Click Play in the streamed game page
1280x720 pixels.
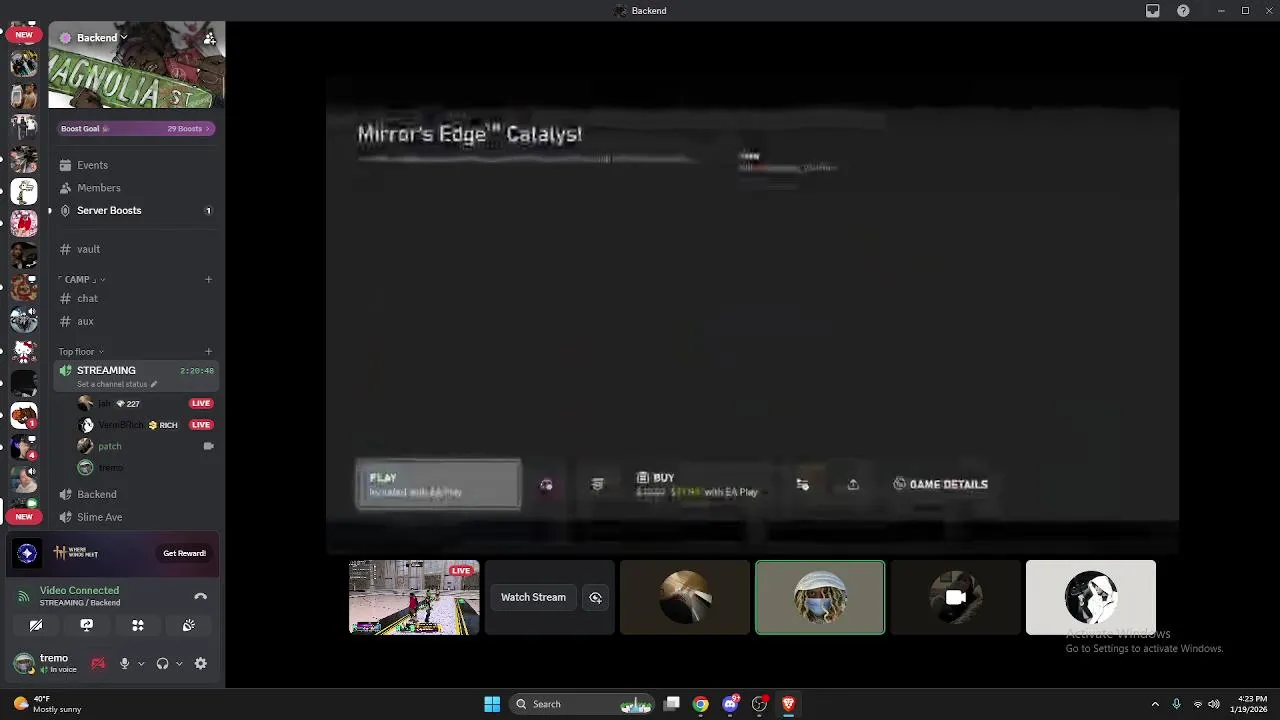(x=438, y=485)
